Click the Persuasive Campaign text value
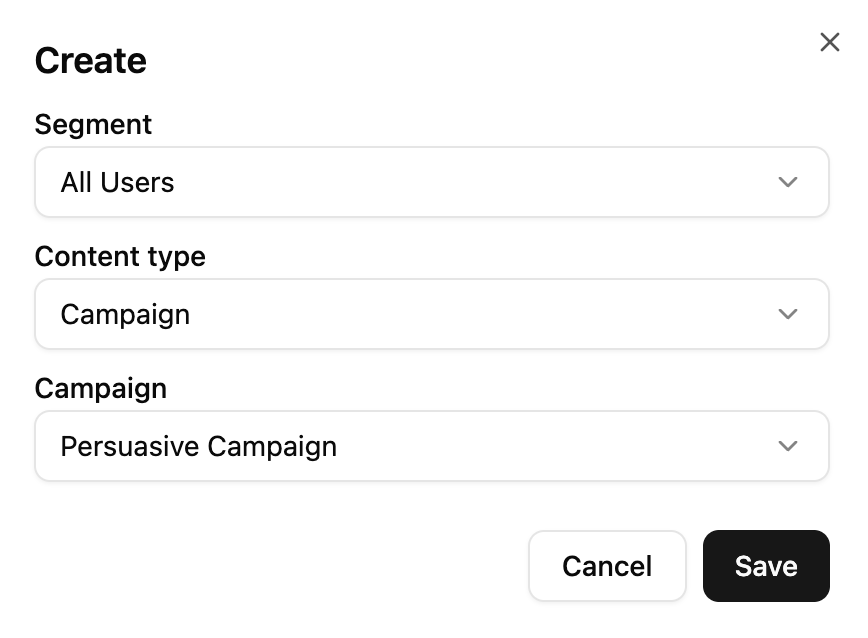This screenshot has height=638, width=868. pyautogui.click(x=199, y=446)
